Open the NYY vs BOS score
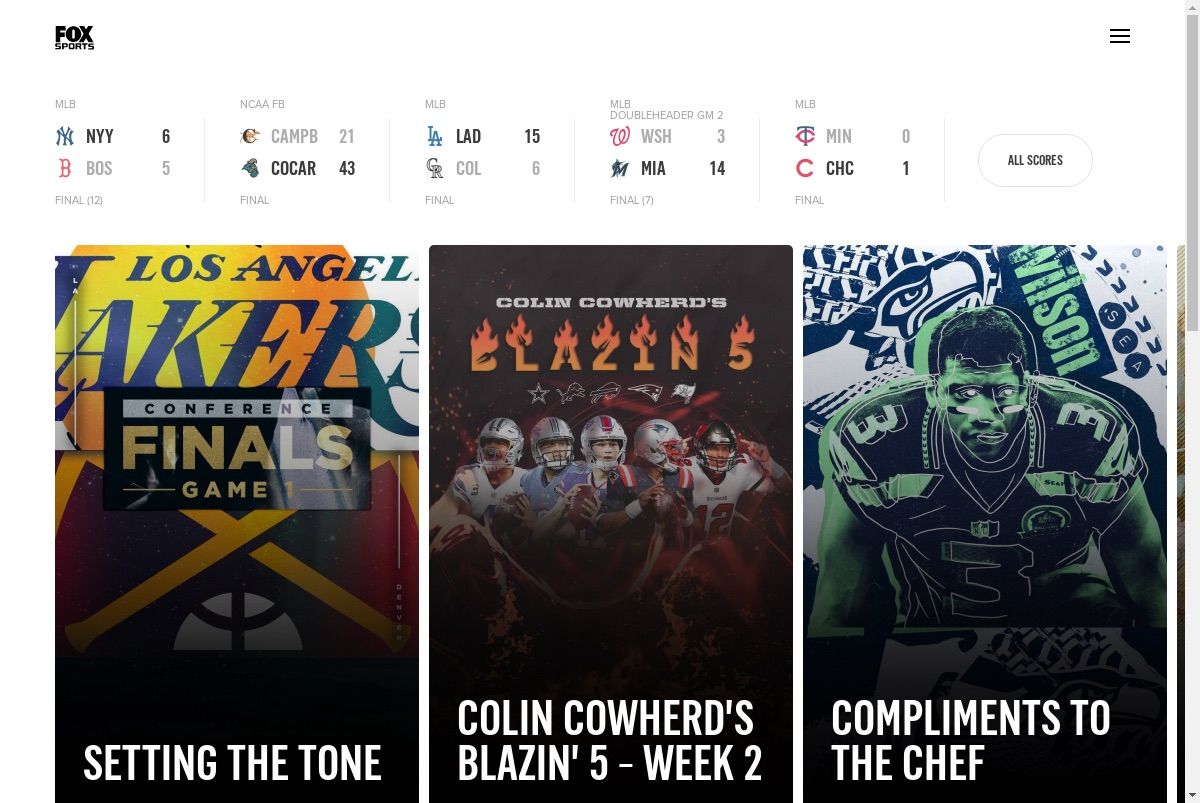The height and width of the screenshot is (803, 1200). (113, 152)
